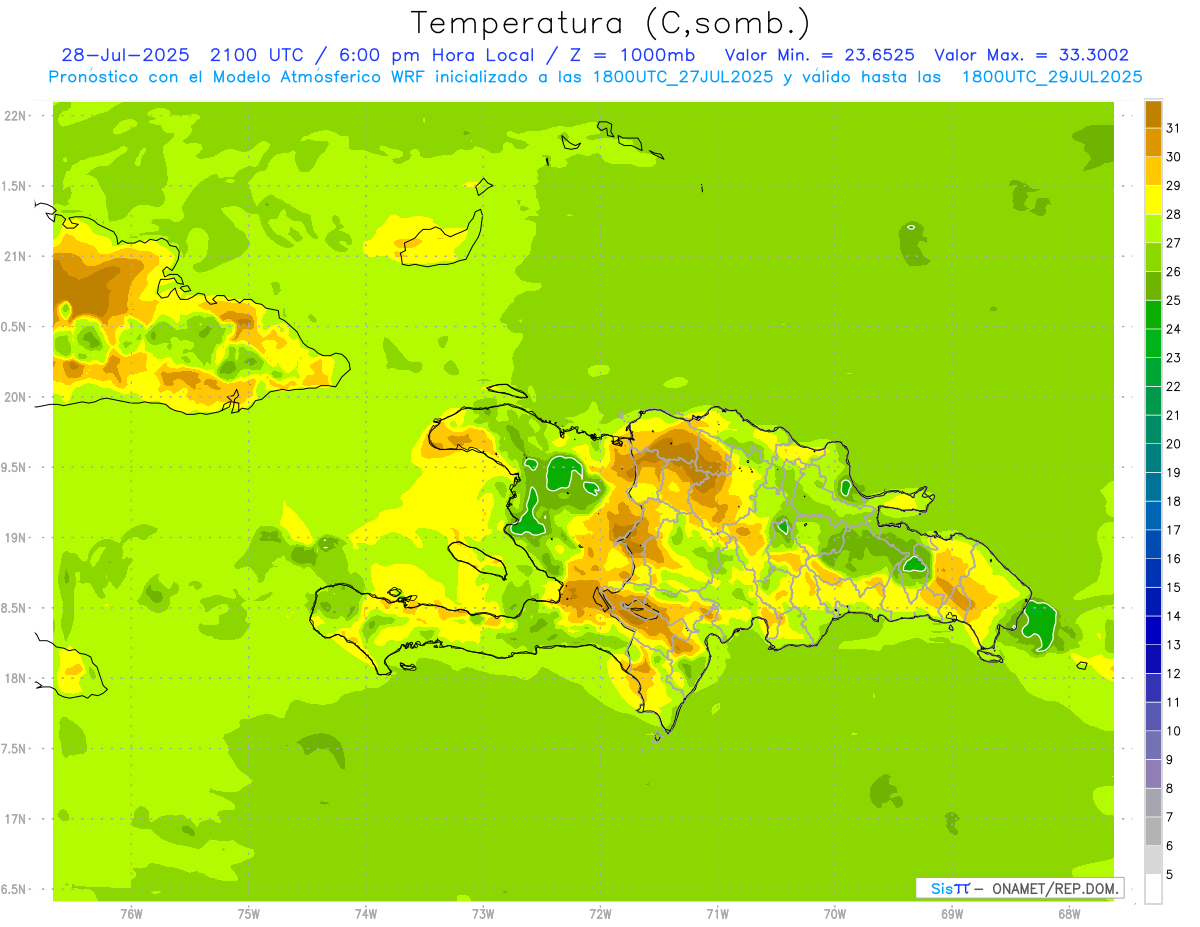
Task: Click legend value '24'
Action: 1174,329
